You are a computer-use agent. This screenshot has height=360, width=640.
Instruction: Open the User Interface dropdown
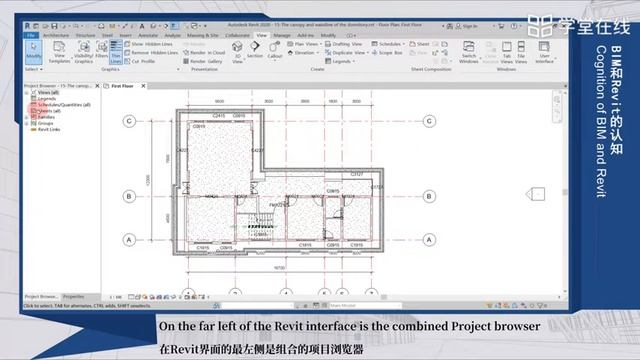[544, 52]
